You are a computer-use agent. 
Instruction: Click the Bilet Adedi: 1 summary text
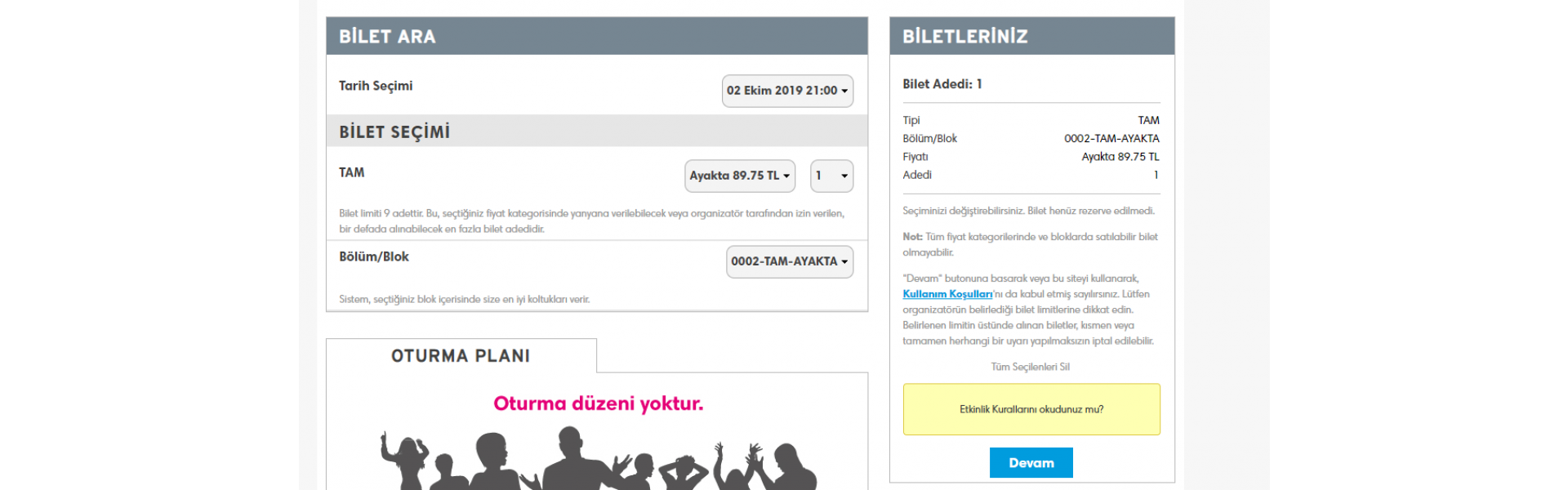coord(942,84)
